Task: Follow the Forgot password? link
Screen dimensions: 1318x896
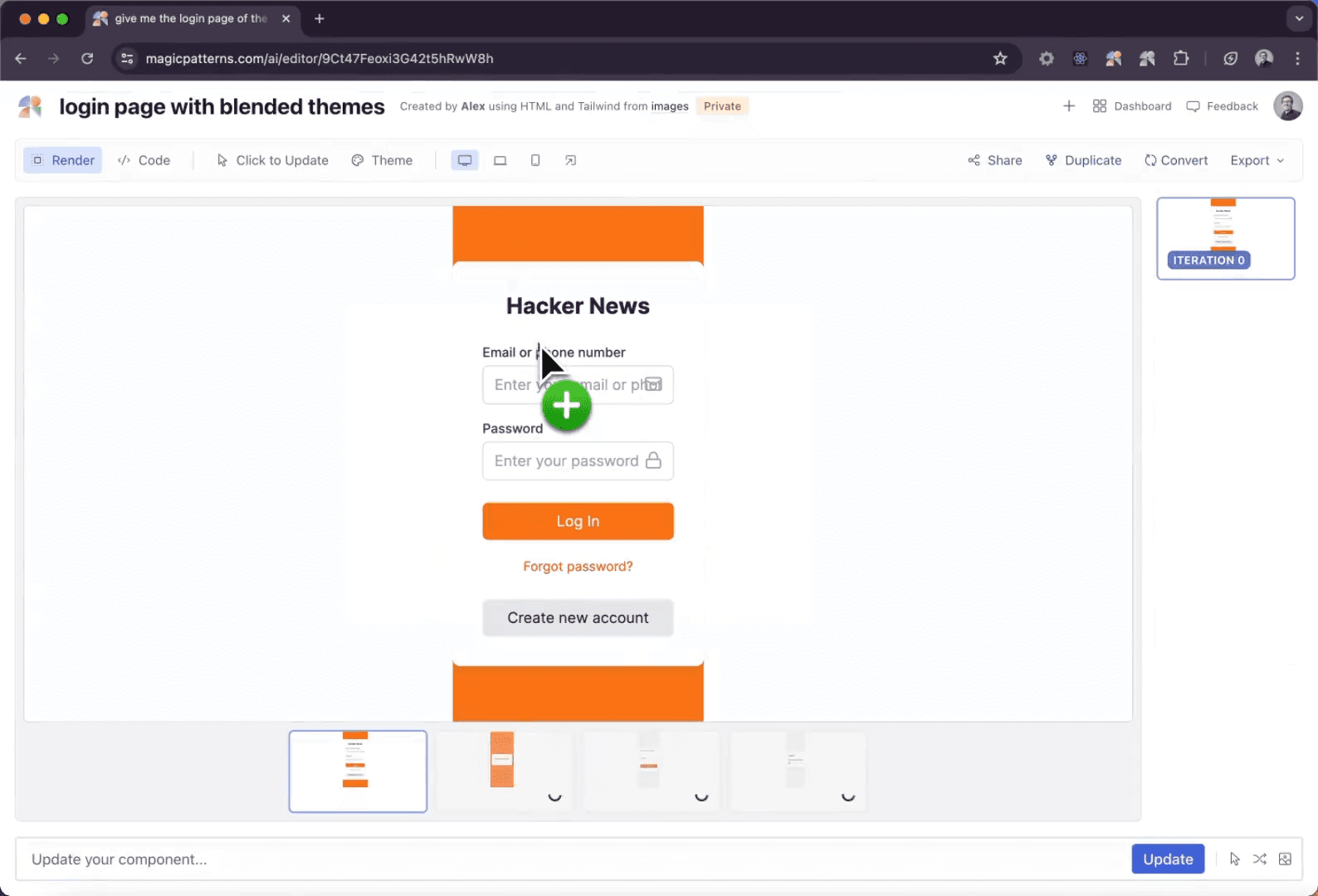Action: pos(578,567)
